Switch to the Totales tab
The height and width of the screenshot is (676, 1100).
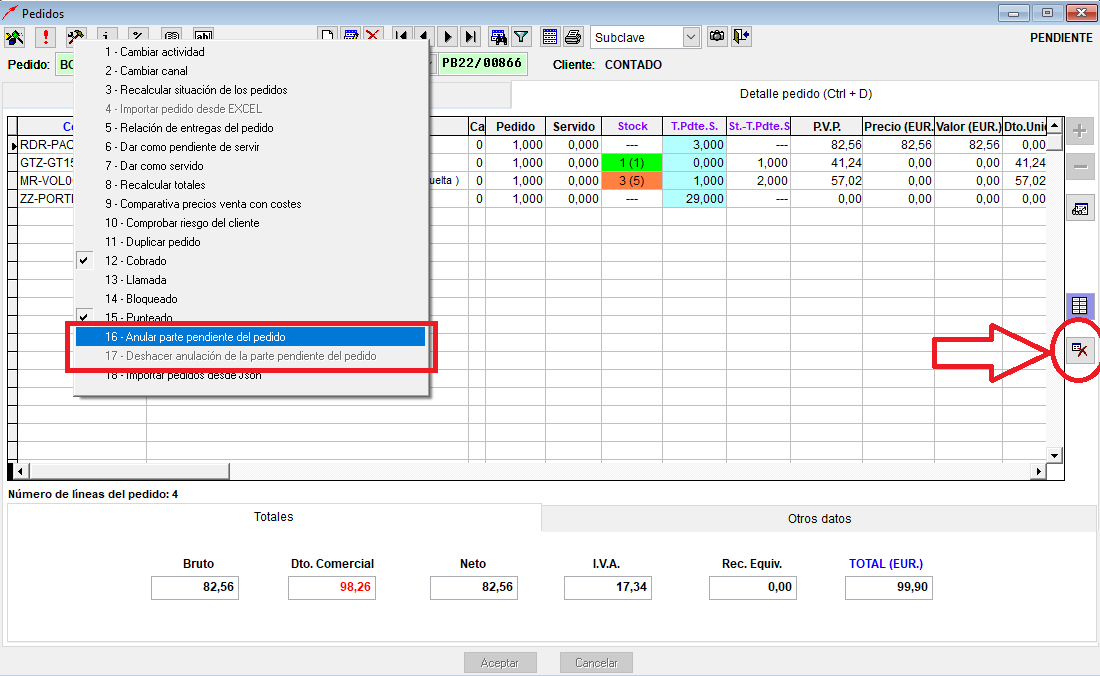pyautogui.click(x=274, y=517)
